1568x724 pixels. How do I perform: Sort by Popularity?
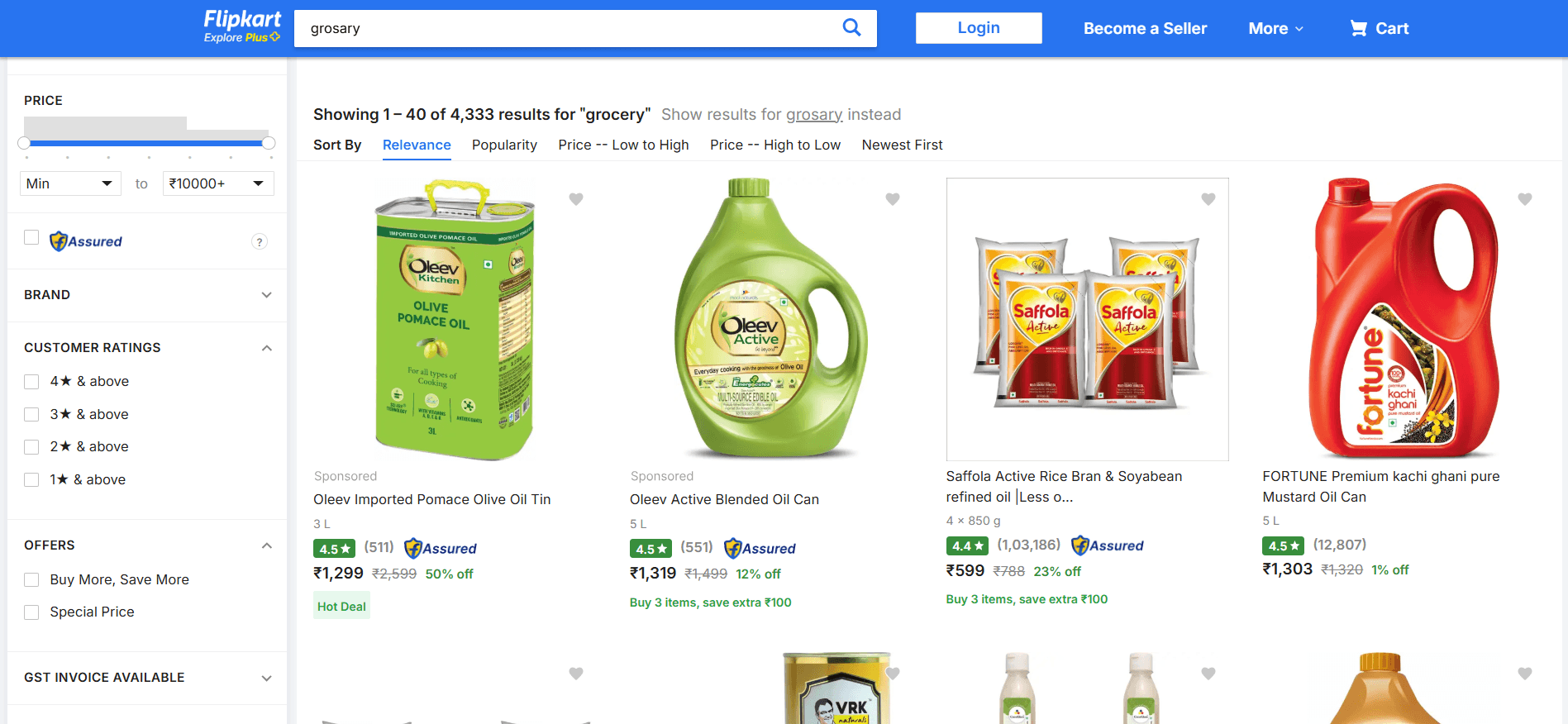tap(504, 145)
